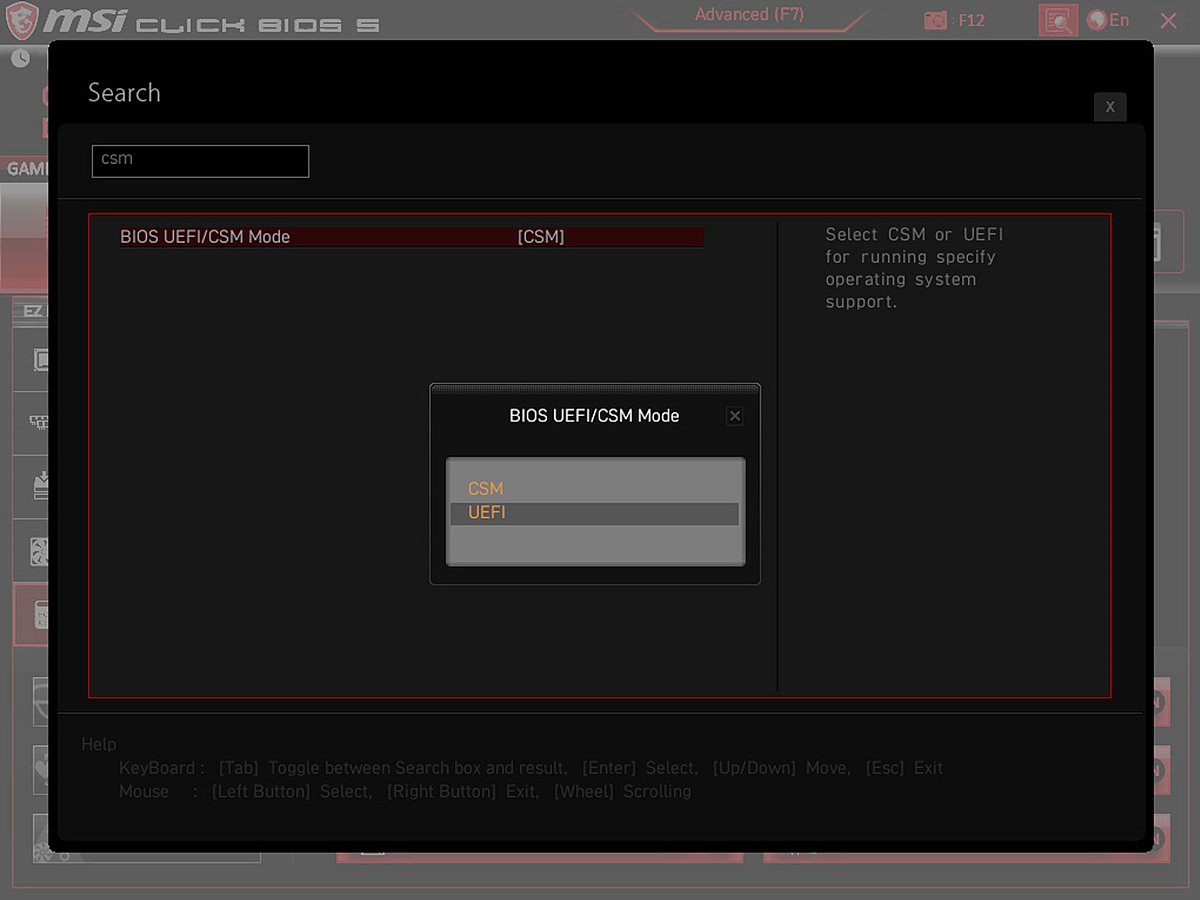The image size is (1200, 900).
Task: Click the csm search input field
Action: pos(200,161)
